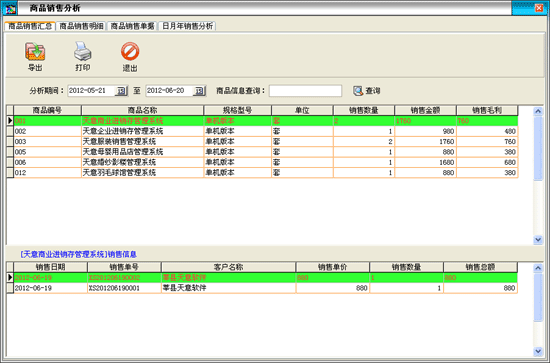Click row selector for product 003
Screen dimensions: 550x363
click(x=10, y=142)
